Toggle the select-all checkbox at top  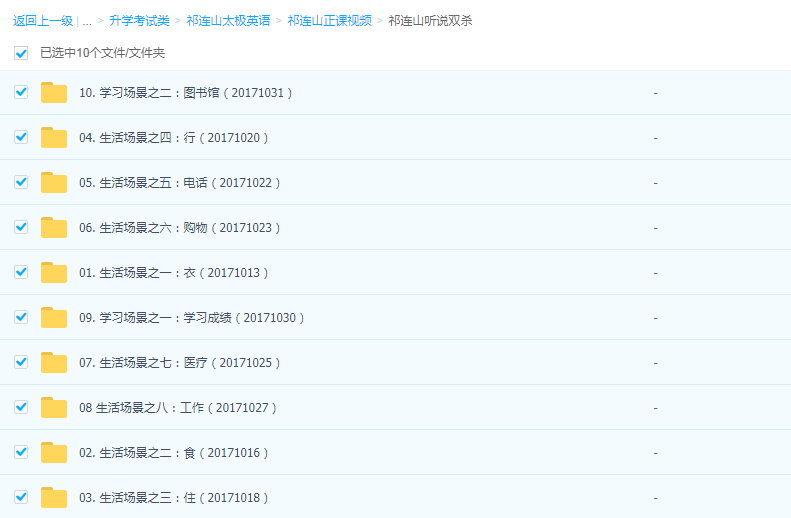point(21,53)
